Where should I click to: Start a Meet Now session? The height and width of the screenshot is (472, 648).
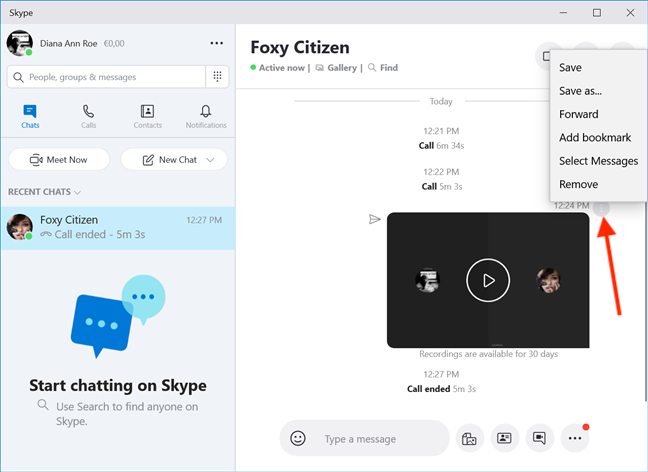point(59,160)
